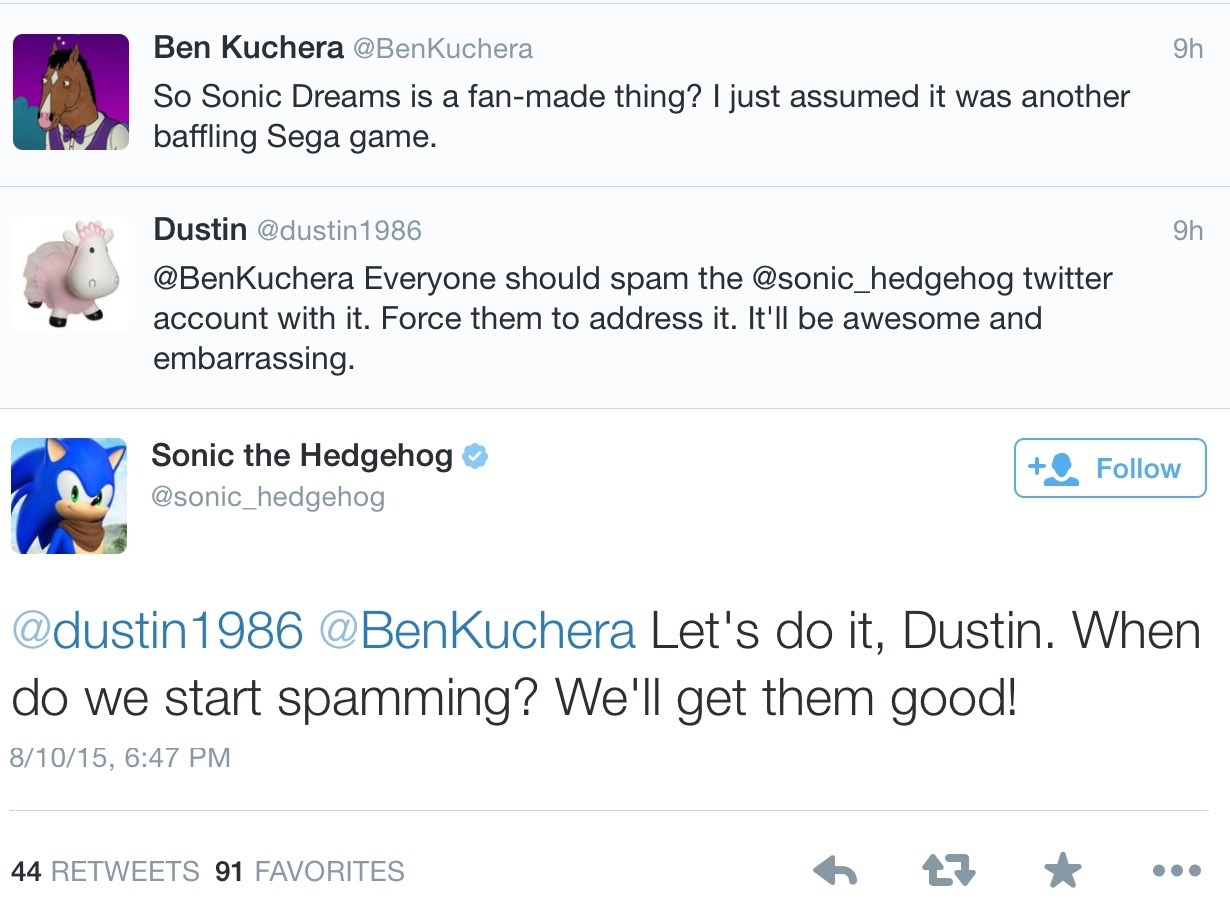Open Sonic the Hedgehog profile picture
1230x918 pixels.
[69, 496]
